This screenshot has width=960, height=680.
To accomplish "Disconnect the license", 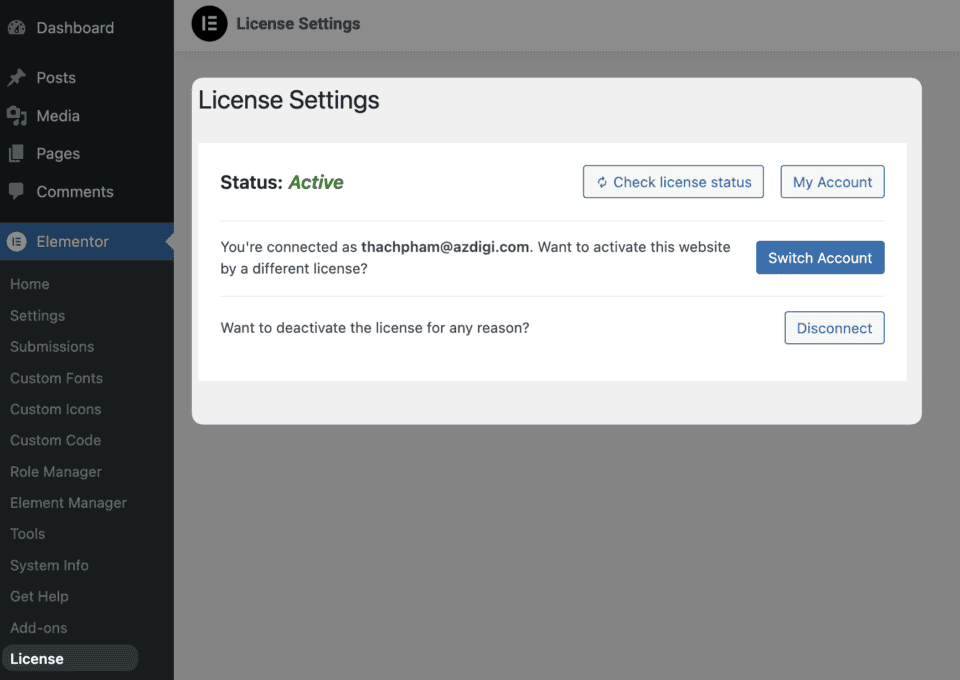I will [834, 328].
